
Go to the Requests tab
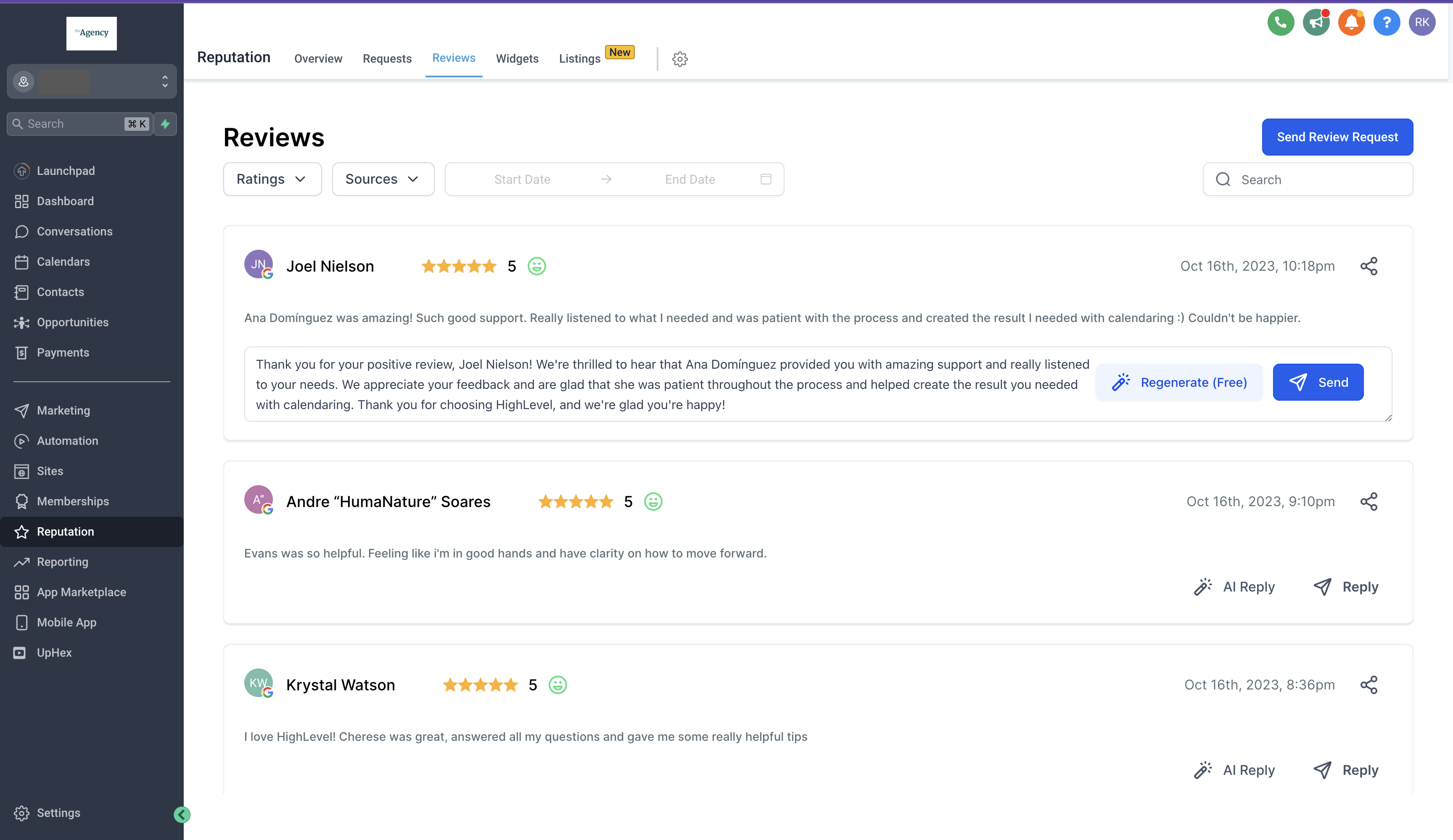[387, 59]
